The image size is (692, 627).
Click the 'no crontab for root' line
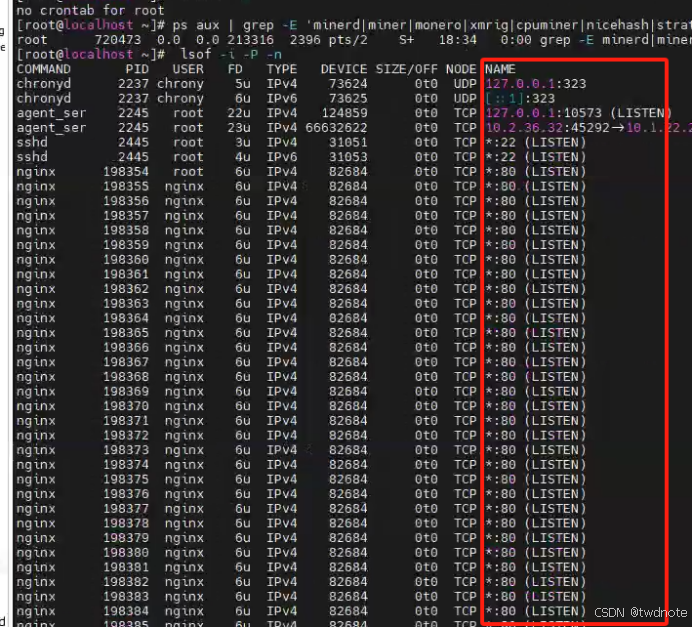(90, 11)
